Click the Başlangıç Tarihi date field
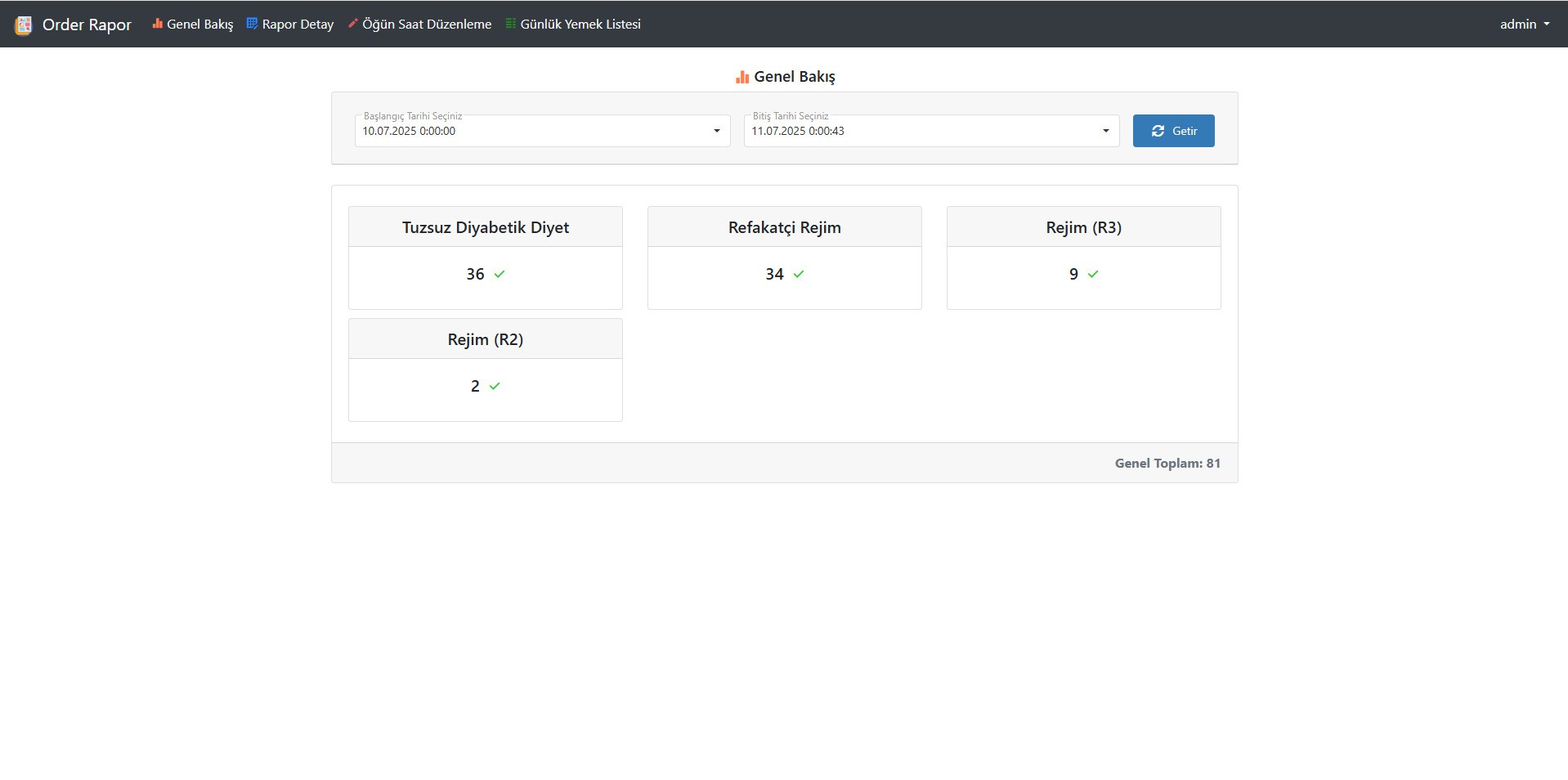 (x=531, y=131)
